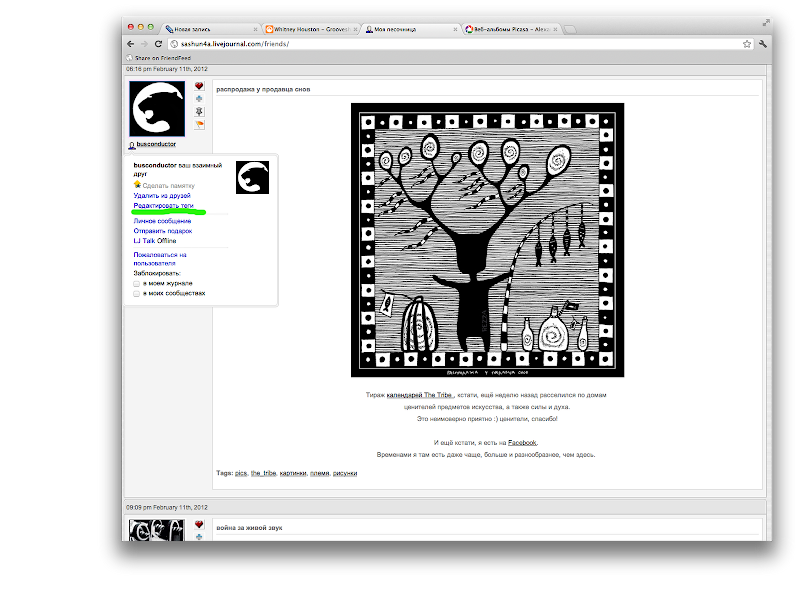Click the LJ Talk Offline link

pyautogui.click(x=155, y=241)
